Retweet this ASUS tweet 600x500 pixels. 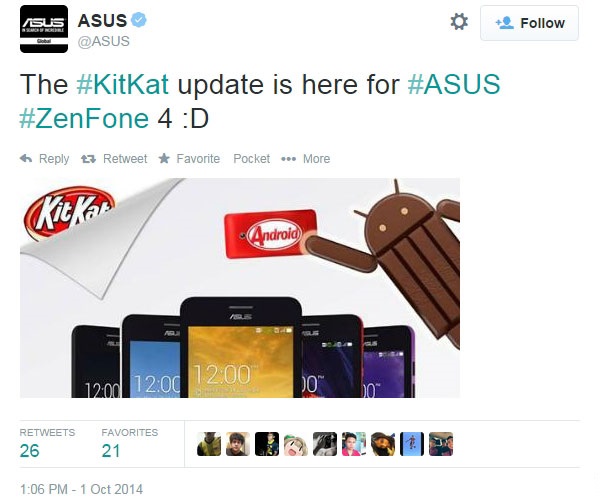tap(114, 158)
